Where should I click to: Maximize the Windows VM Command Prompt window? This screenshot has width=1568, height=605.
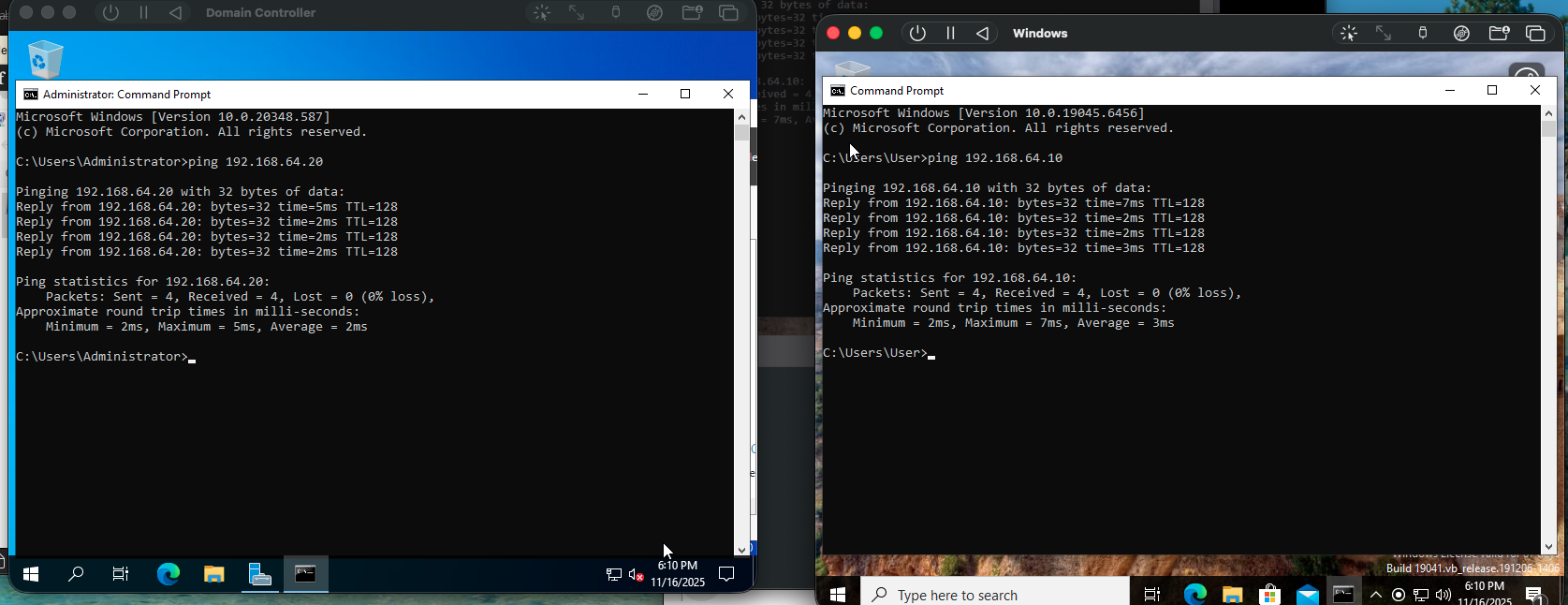tap(1492, 90)
